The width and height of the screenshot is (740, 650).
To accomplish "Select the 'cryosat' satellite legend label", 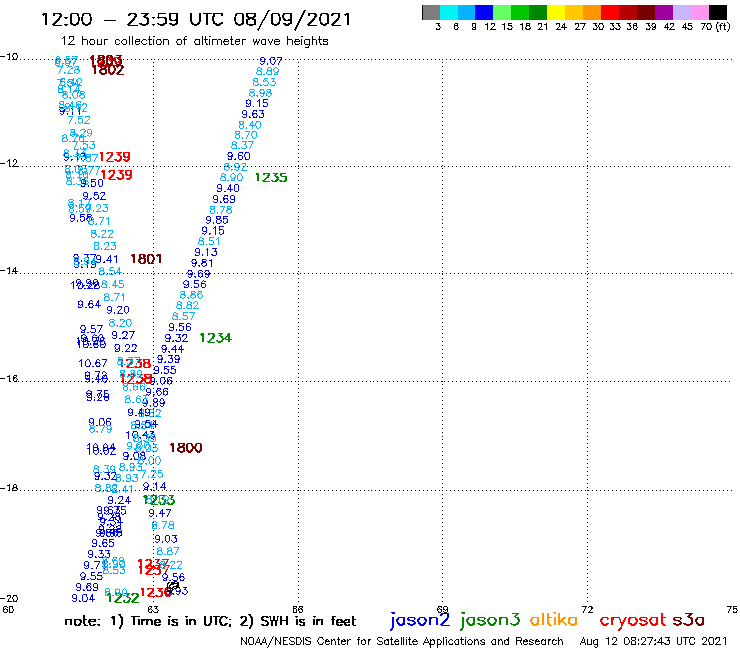I will tap(632, 620).
